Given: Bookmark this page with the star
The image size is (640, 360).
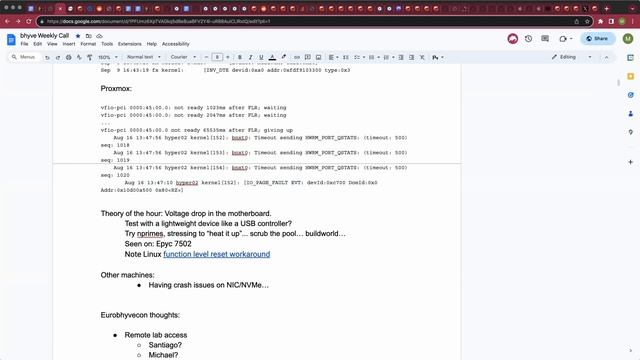Looking at the screenshot, I should pos(587,21).
